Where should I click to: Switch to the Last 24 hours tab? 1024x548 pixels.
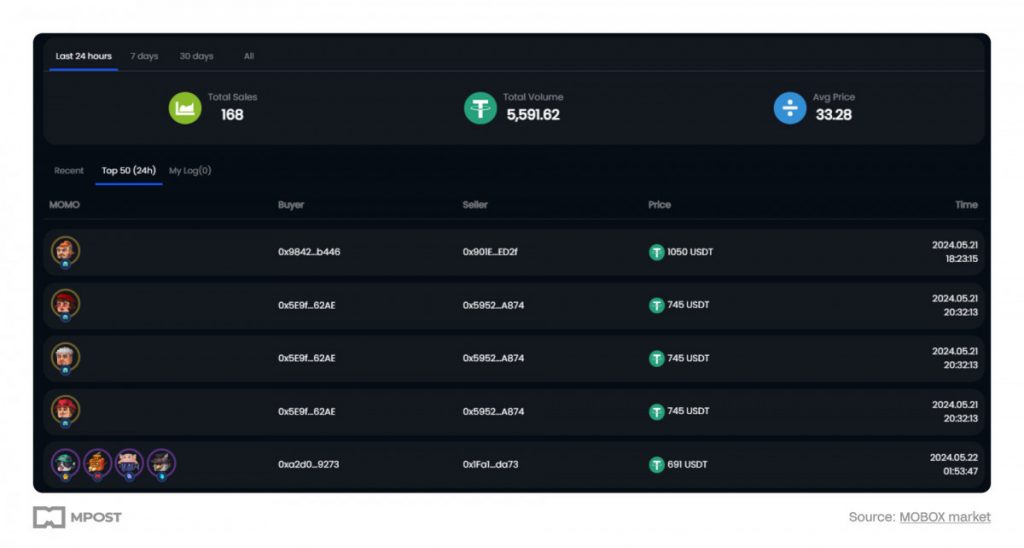pos(84,56)
